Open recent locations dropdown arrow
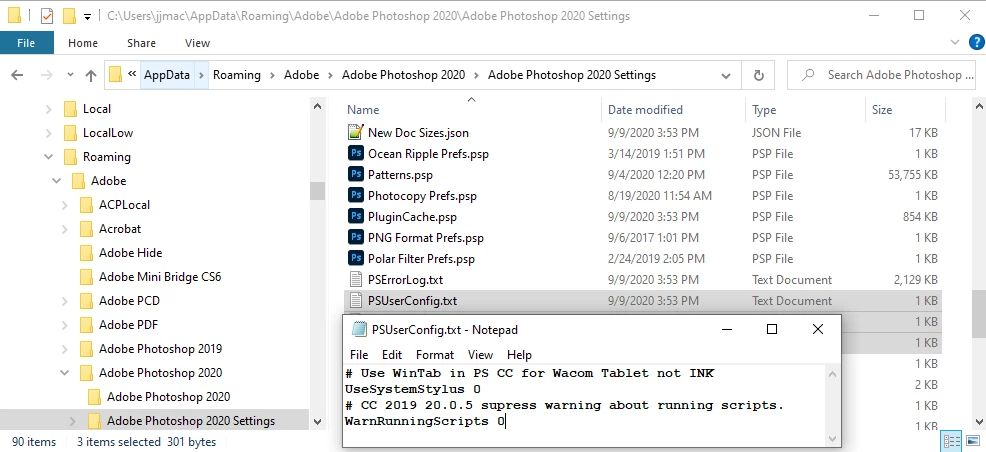The height and width of the screenshot is (452, 986). (70, 75)
